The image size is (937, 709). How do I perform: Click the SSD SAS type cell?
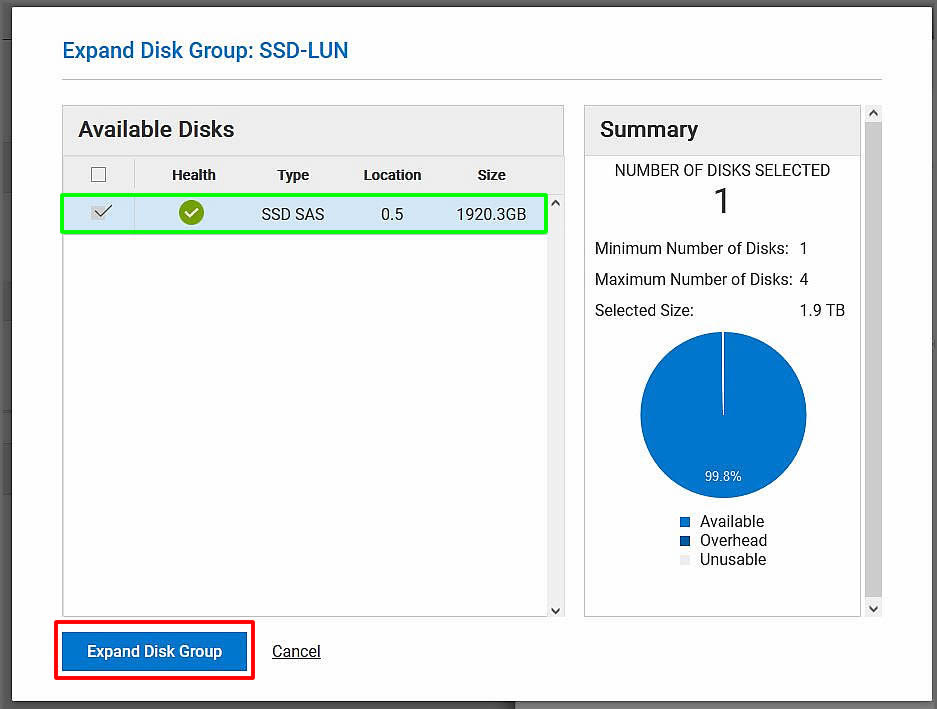293,214
